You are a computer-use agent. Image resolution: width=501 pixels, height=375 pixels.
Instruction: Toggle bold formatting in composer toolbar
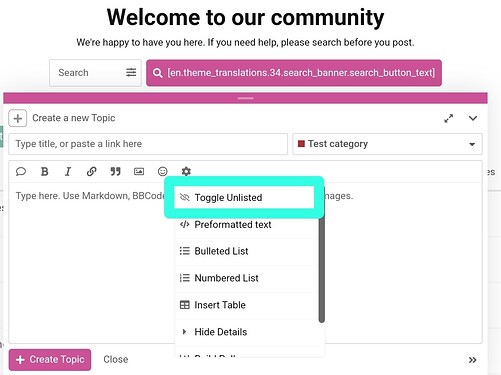pyautogui.click(x=44, y=172)
